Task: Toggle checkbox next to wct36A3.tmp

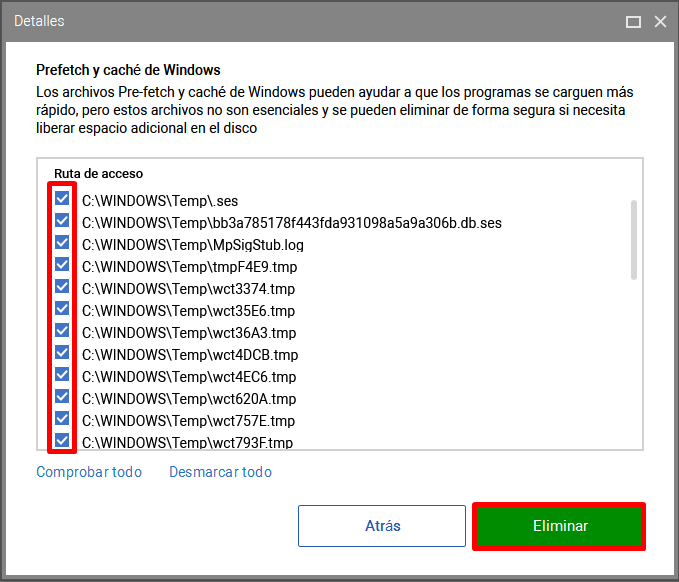Action: click(62, 330)
